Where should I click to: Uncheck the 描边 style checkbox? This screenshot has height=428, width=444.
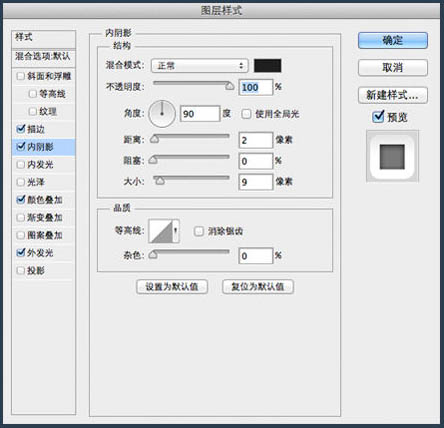(21, 129)
